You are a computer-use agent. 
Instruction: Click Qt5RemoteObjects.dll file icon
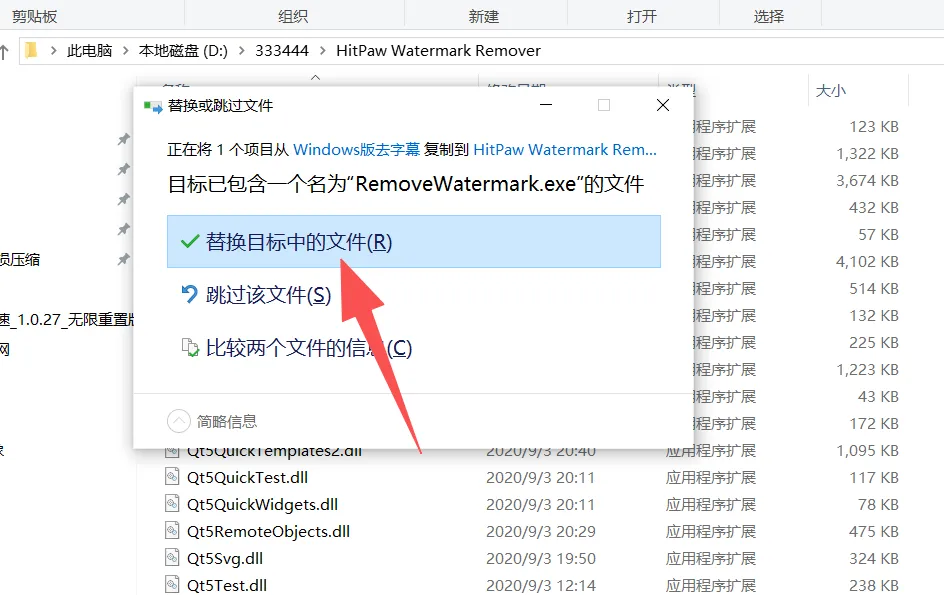[172, 531]
